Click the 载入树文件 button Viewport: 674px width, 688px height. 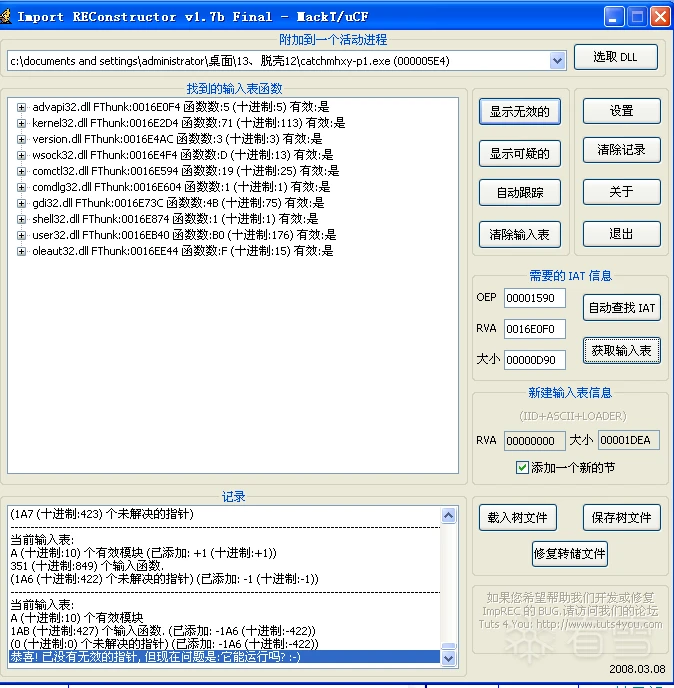tap(518, 518)
